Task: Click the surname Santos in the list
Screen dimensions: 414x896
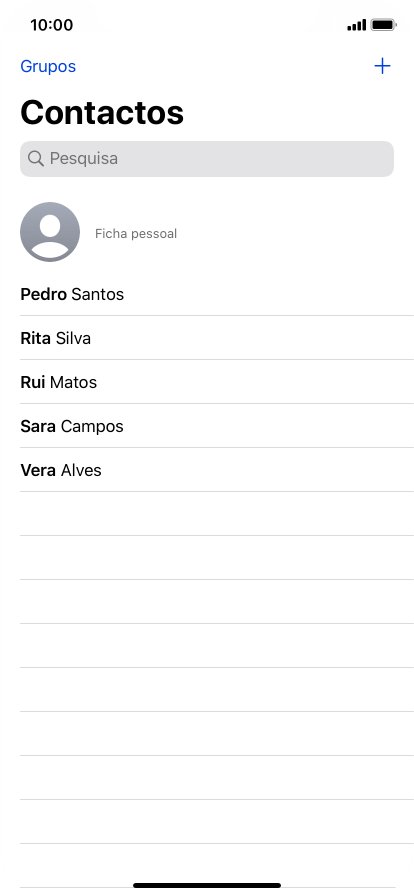Action: pyautogui.click(x=97, y=294)
